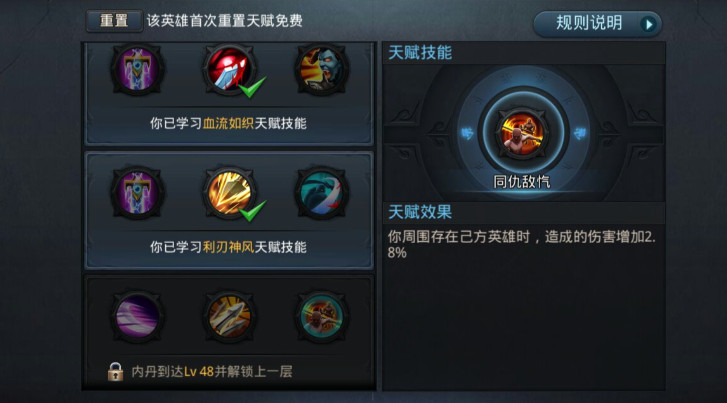The image size is (727, 403).
Task: Expand rules via the play arrow icon
Action: (x=649, y=24)
